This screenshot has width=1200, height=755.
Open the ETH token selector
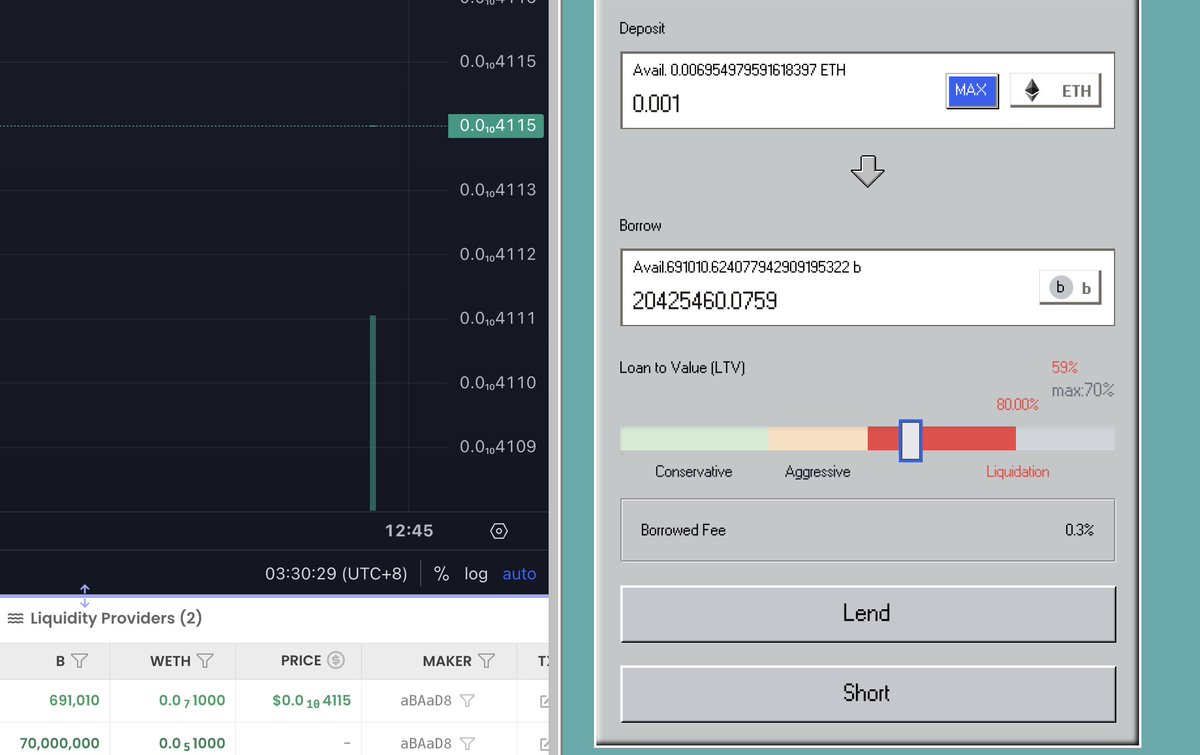1056,91
